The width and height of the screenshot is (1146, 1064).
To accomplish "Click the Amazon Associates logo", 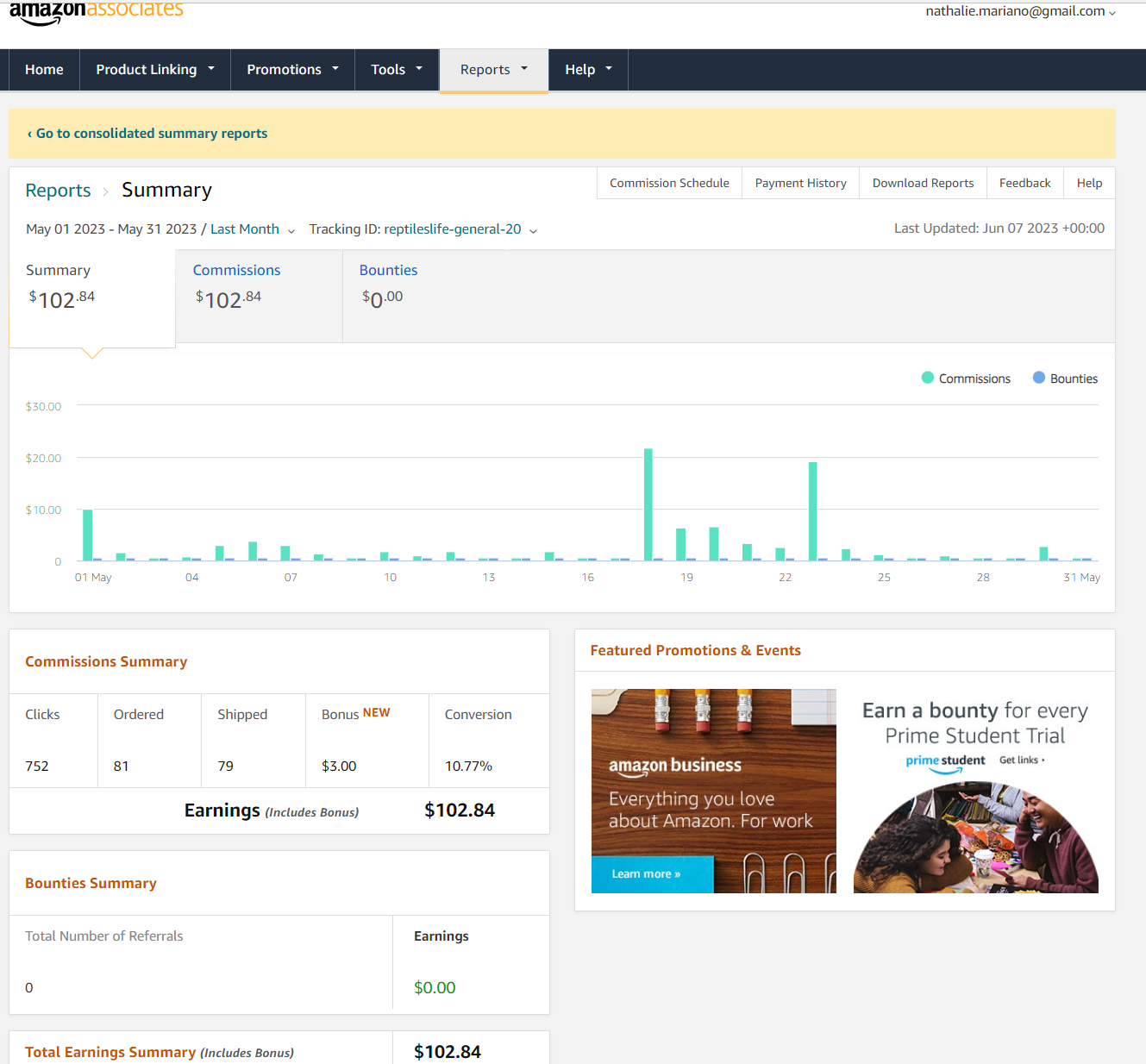I will click(x=97, y=12).
